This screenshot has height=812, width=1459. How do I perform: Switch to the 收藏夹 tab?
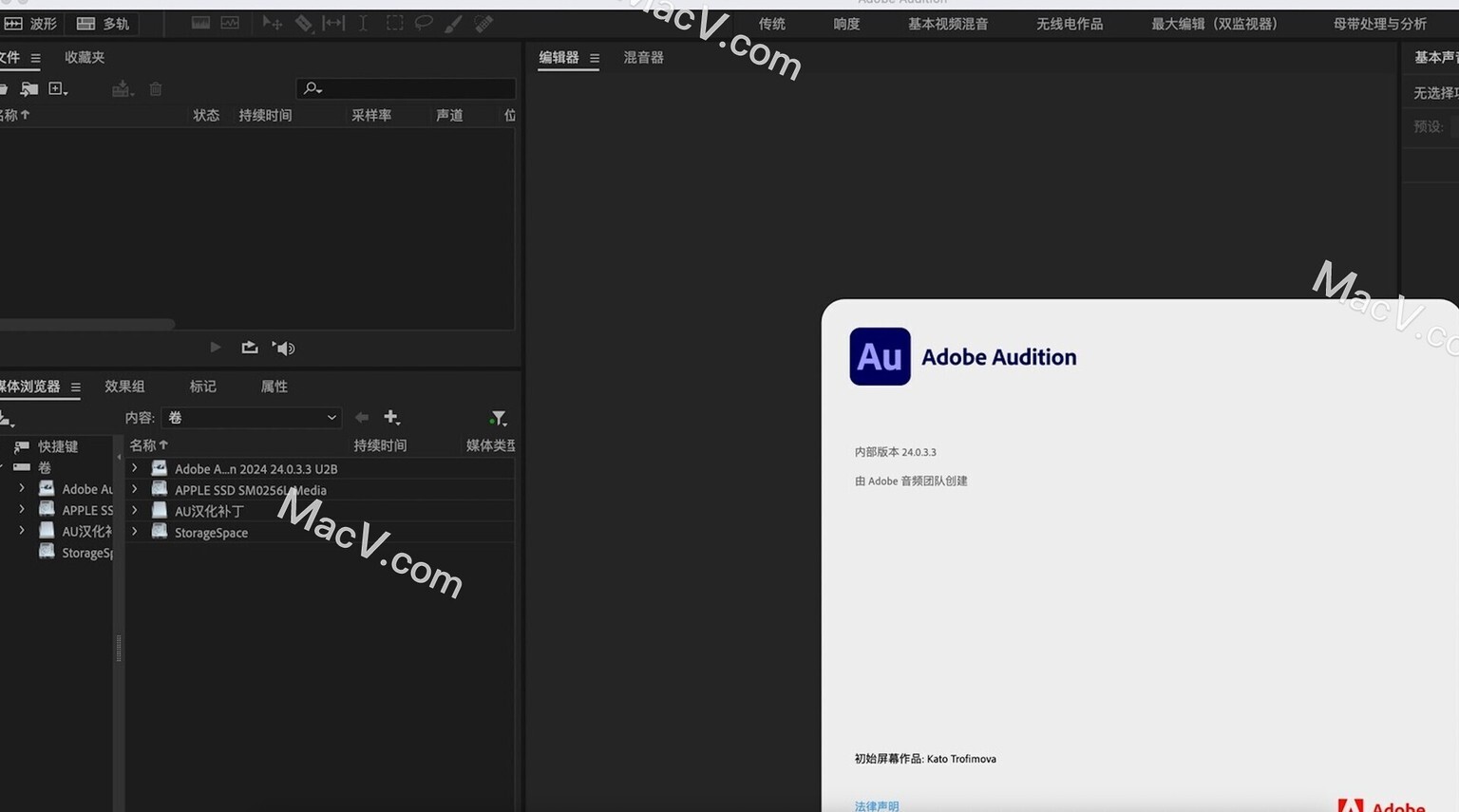click(85, 57)
